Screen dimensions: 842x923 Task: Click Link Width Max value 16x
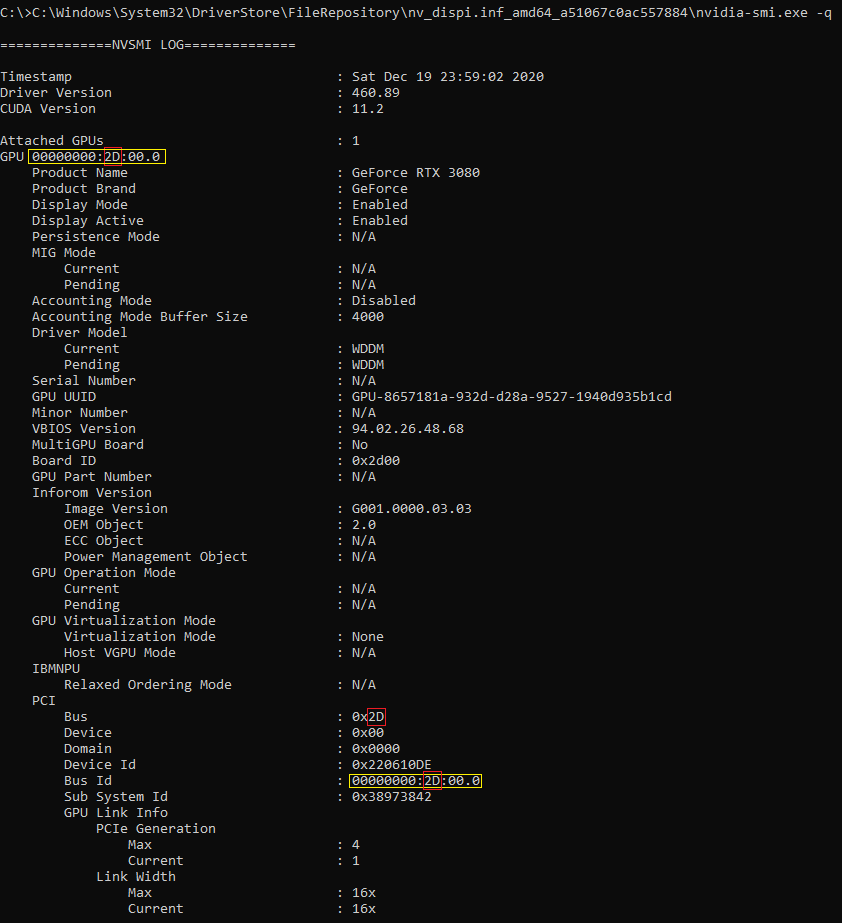click(x=363, y=893)
